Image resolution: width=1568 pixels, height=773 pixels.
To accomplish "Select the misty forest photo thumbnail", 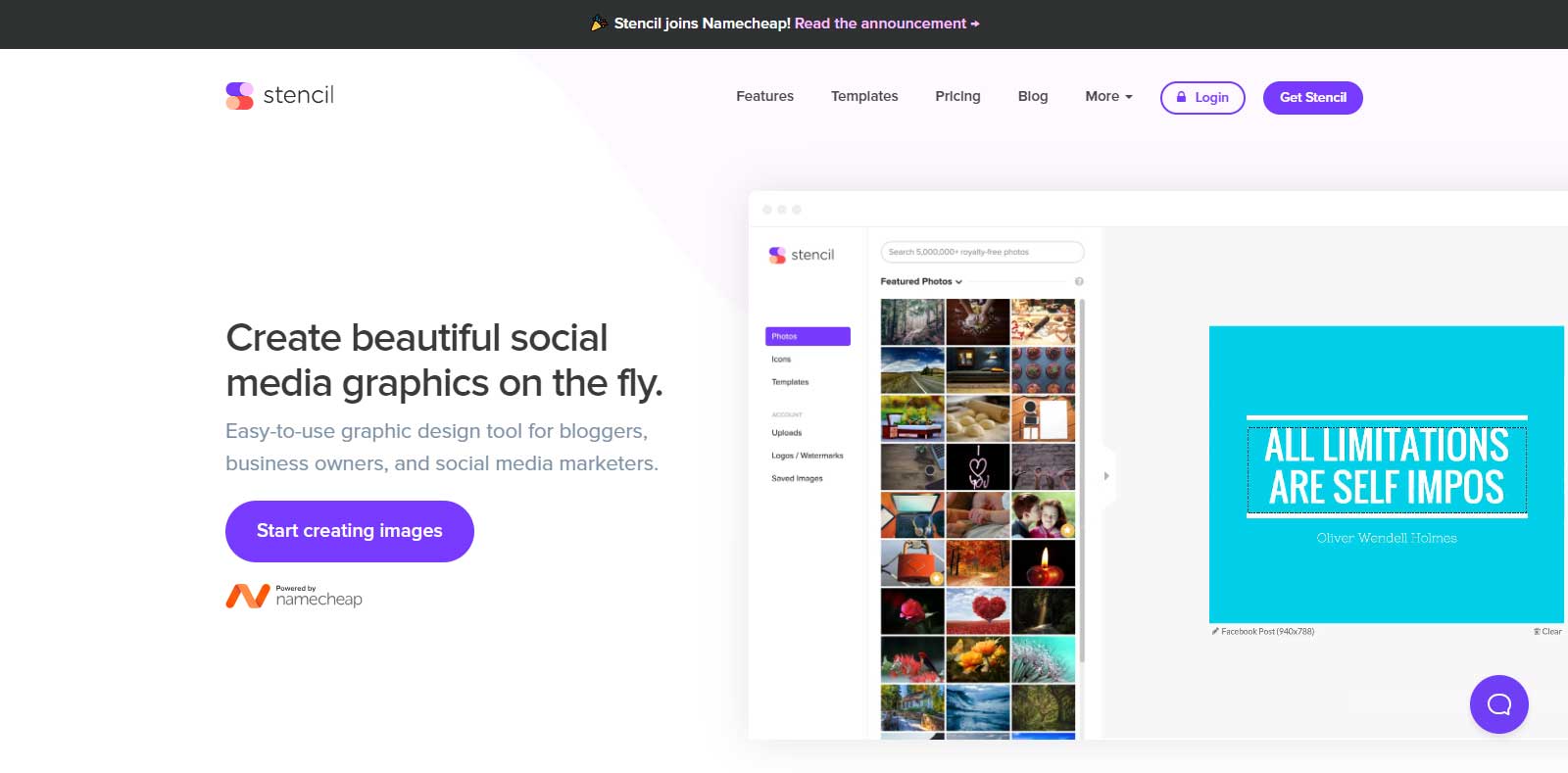I will pyautogui.click(x=912, y=321).
